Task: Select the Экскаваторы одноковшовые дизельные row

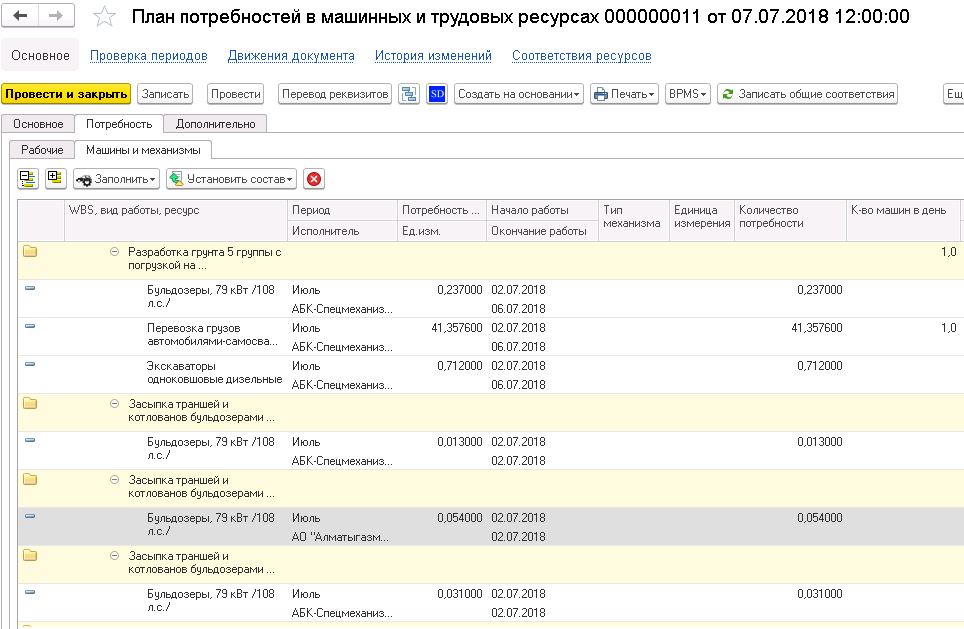Action: click(x=214, y=373)
